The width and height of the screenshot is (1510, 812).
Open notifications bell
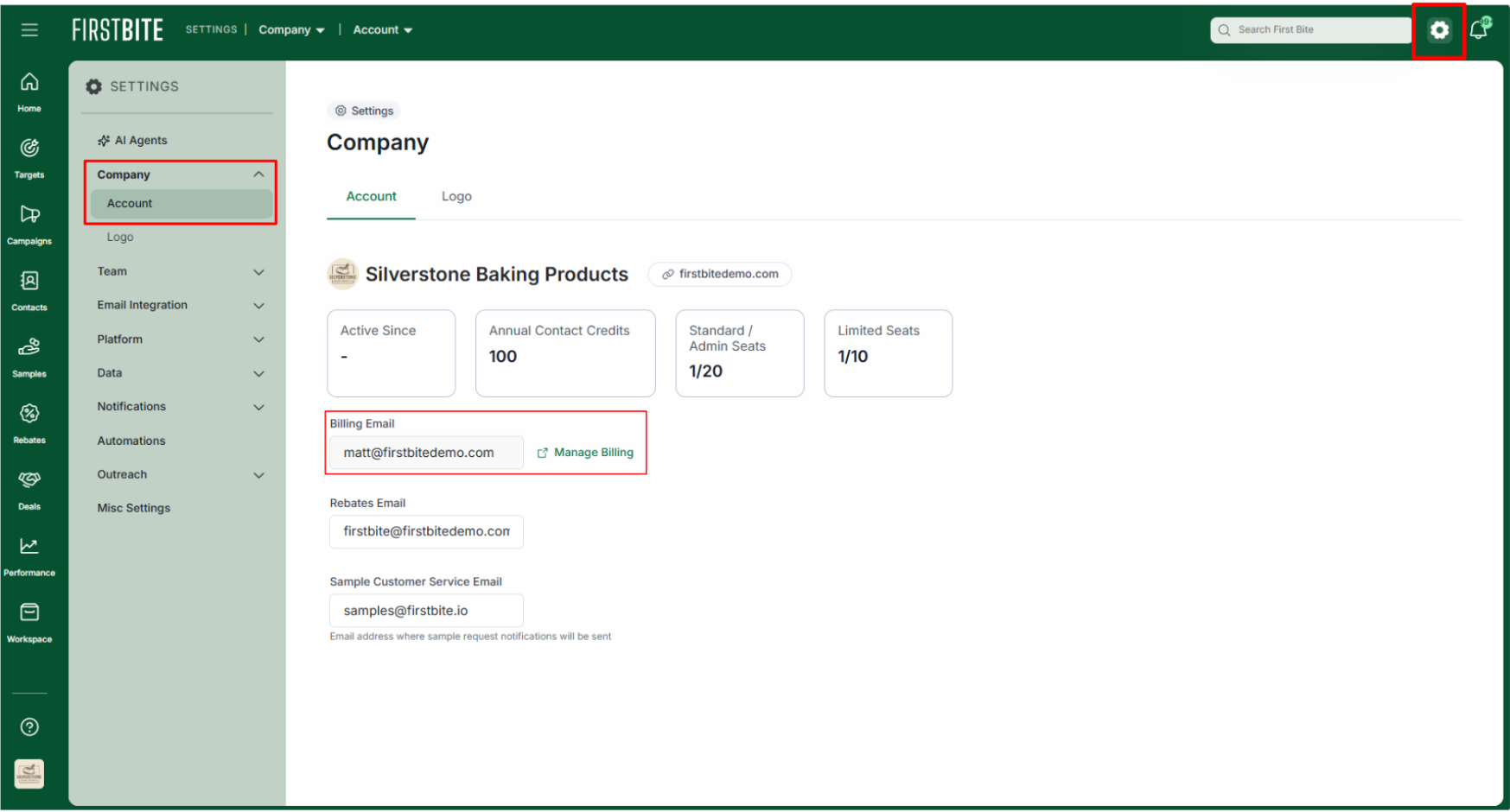pos(1479,29)
